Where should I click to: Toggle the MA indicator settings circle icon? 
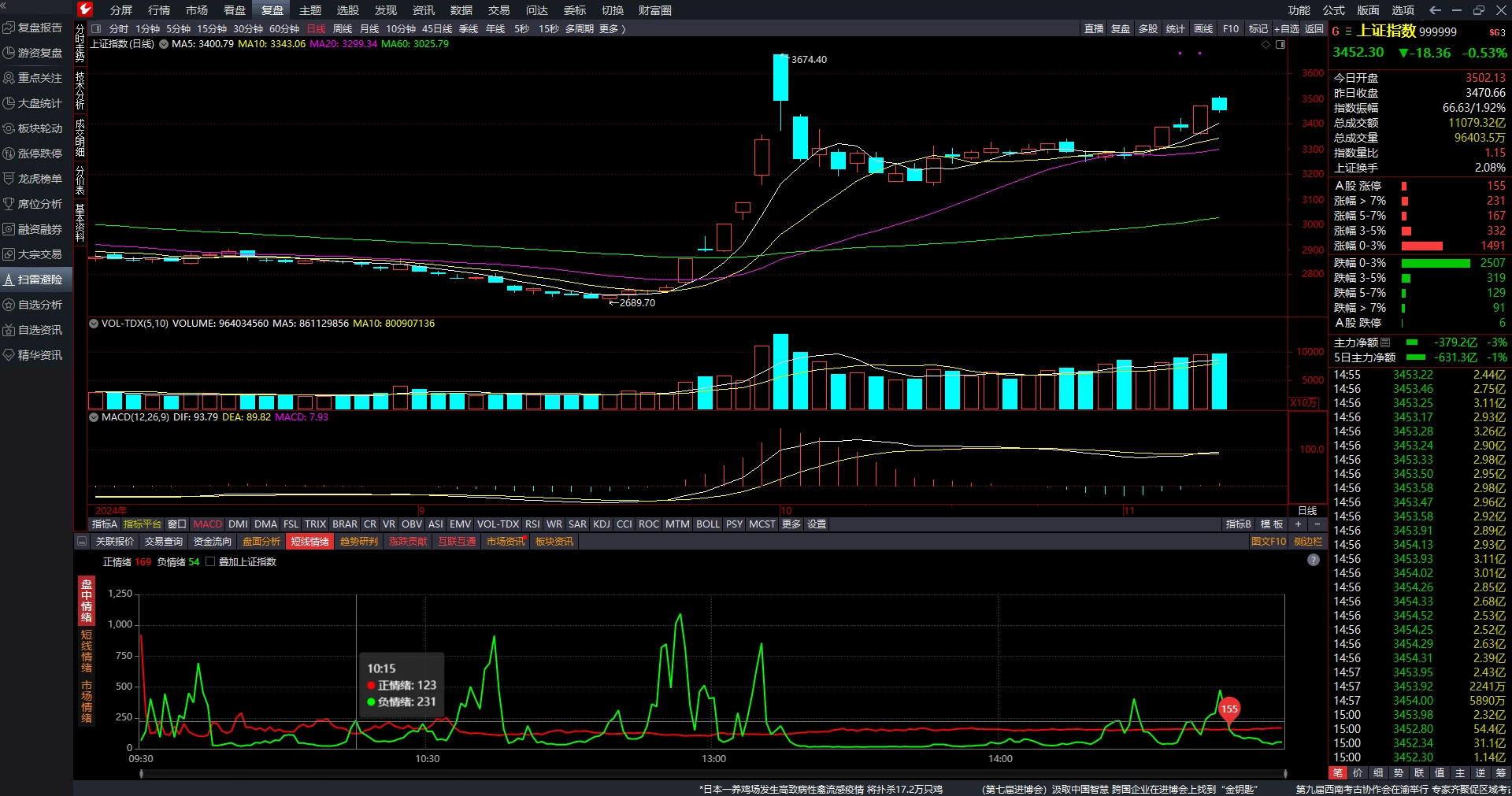[x=164, y=44]
